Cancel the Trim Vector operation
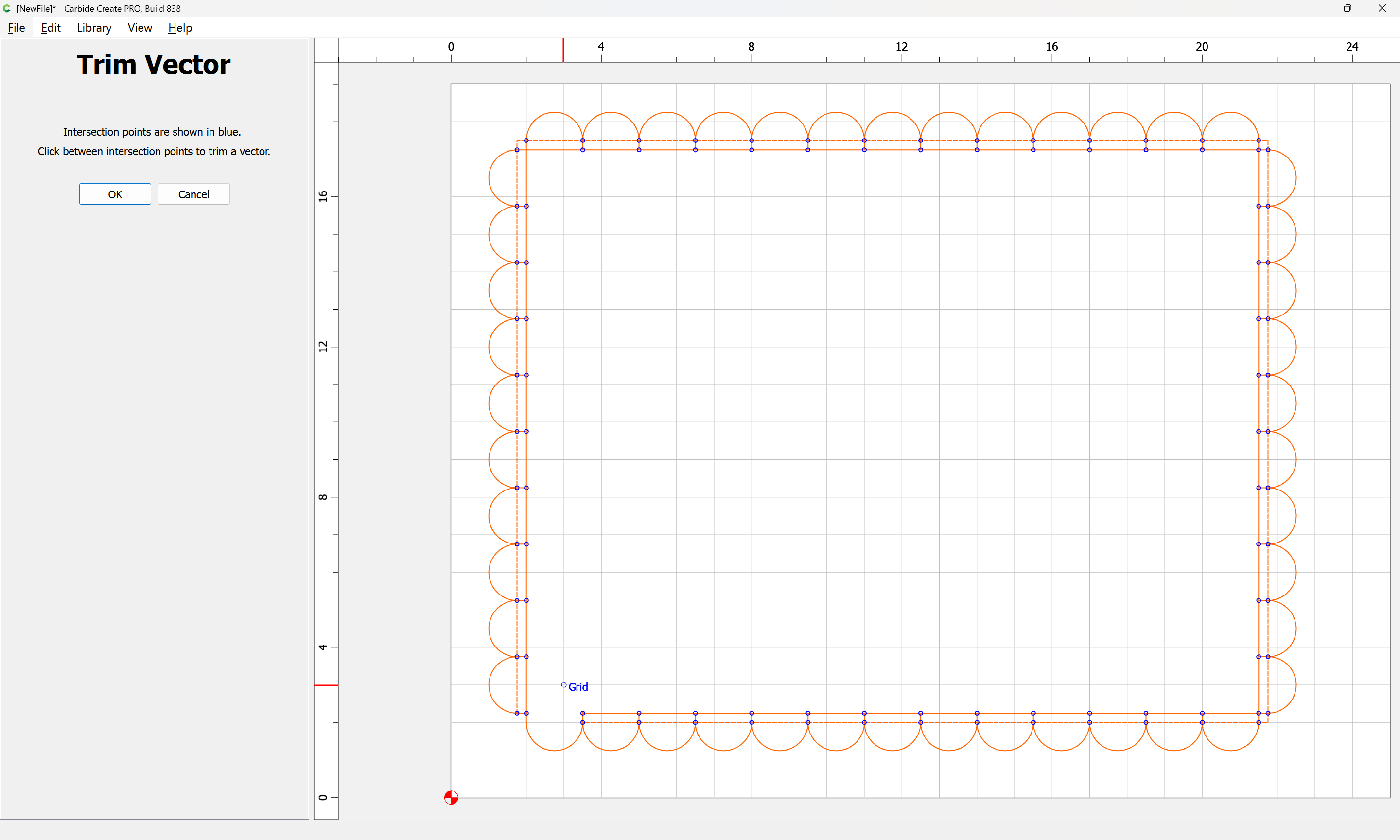Screen dimensions: 1400x840 tap(193, 194)
